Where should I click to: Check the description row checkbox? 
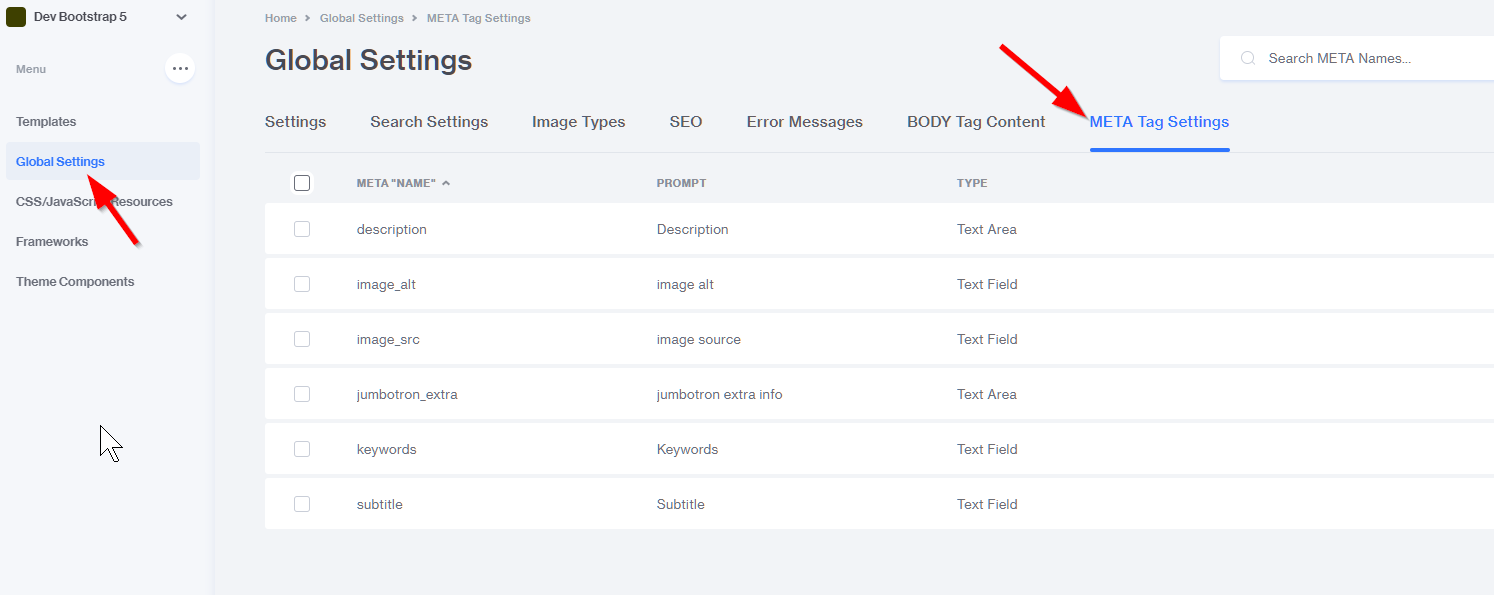[x=302, y=229]
